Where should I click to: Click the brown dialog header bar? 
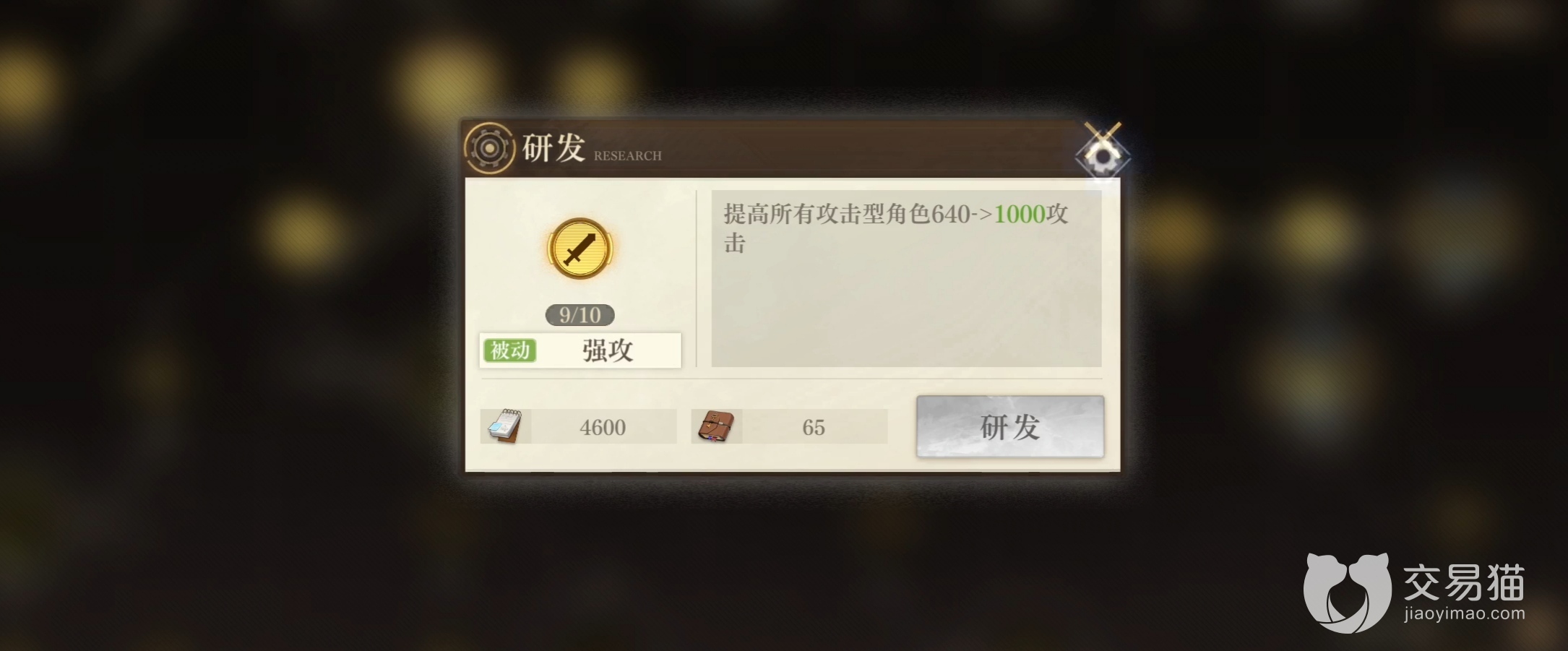[791, 148]
